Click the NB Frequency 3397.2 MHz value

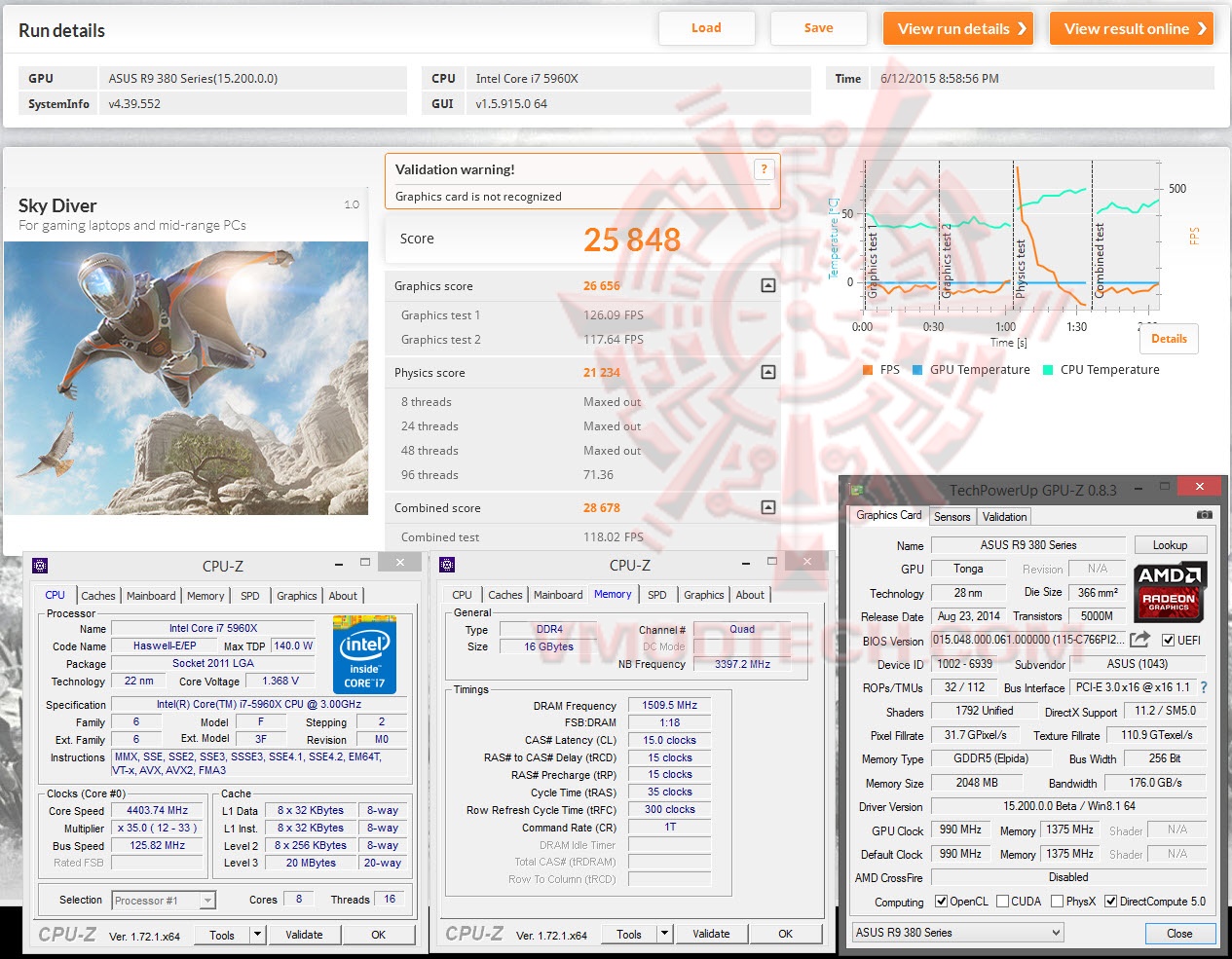[x=742, y=664]
